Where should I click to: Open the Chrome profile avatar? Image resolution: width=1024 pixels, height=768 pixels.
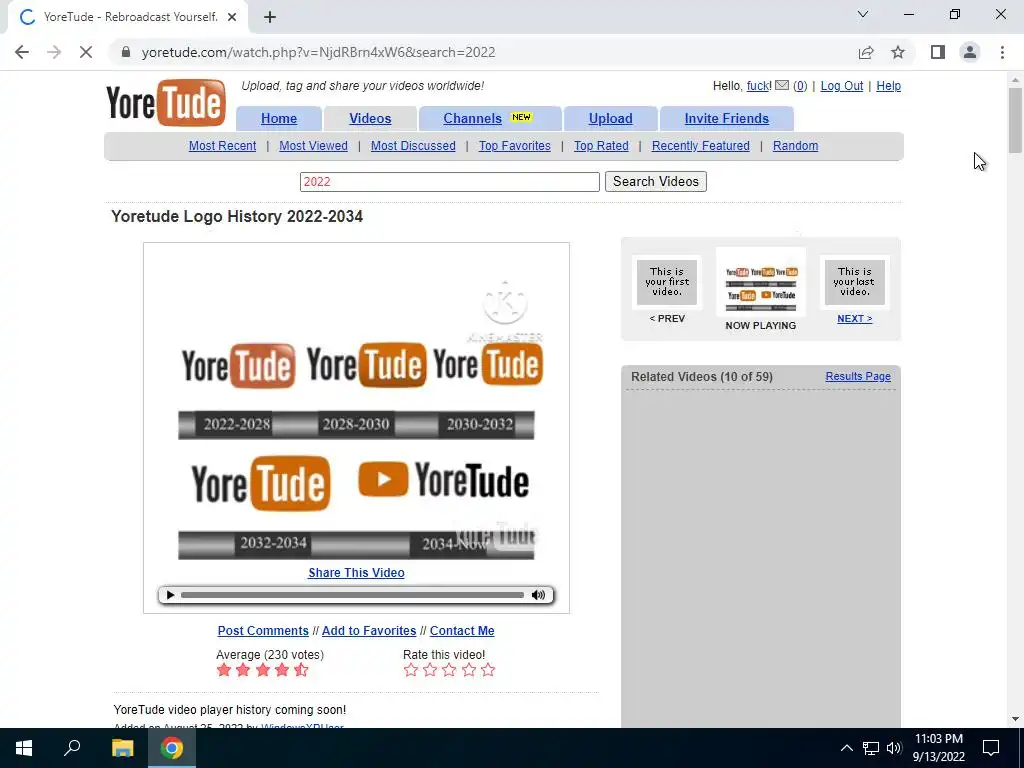tap(970, 52)
